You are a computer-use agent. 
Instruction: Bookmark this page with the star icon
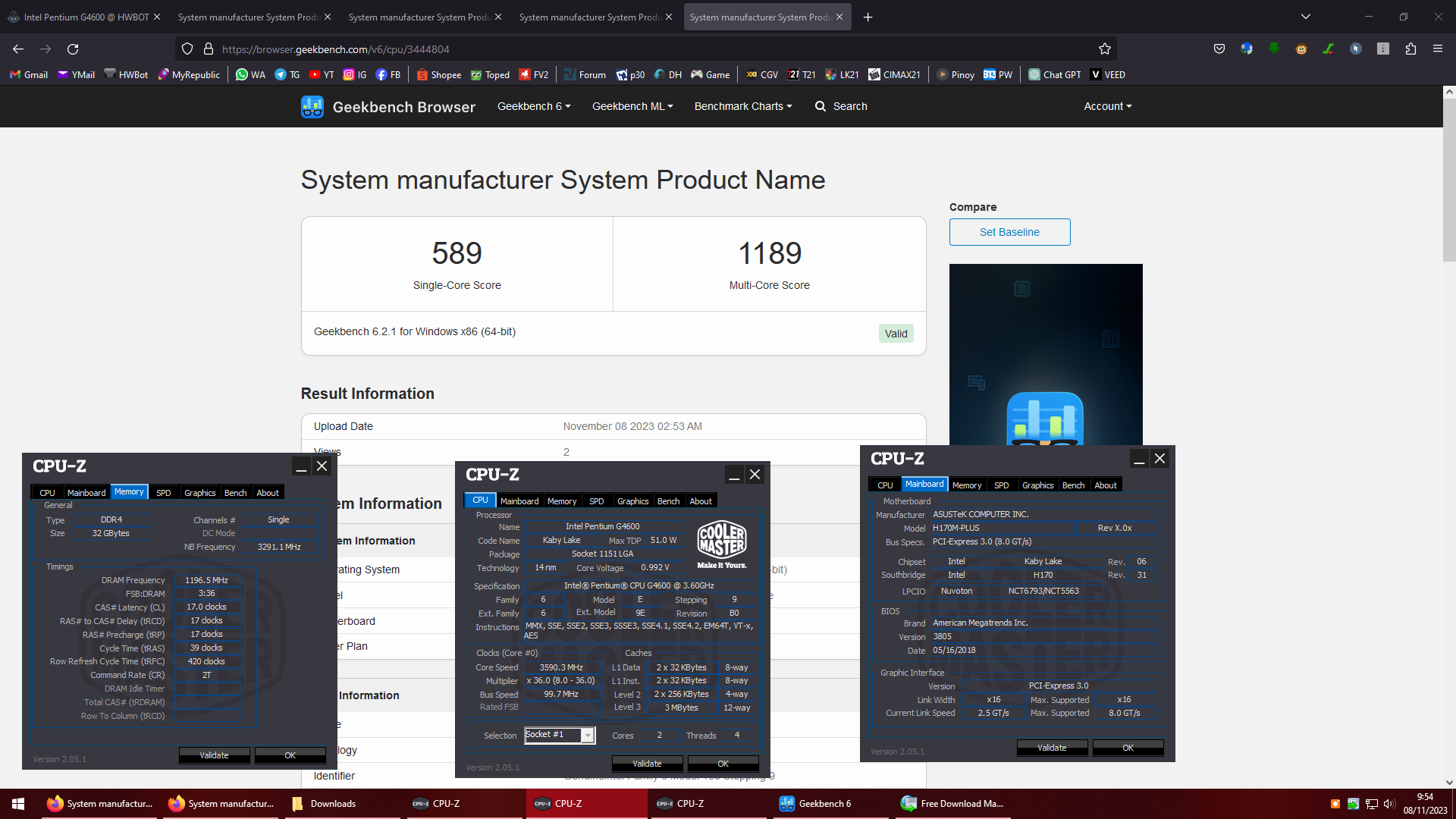[1105, 49]
